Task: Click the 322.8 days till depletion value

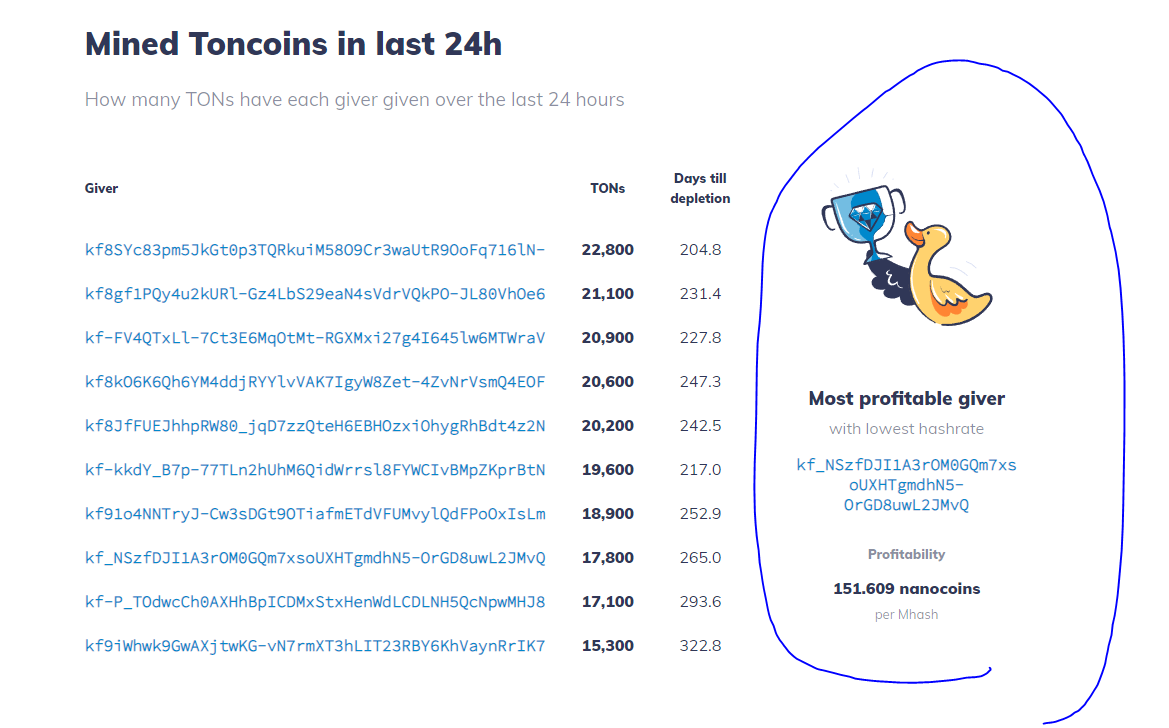Action: pyautogui.click(x=700, y=646)
